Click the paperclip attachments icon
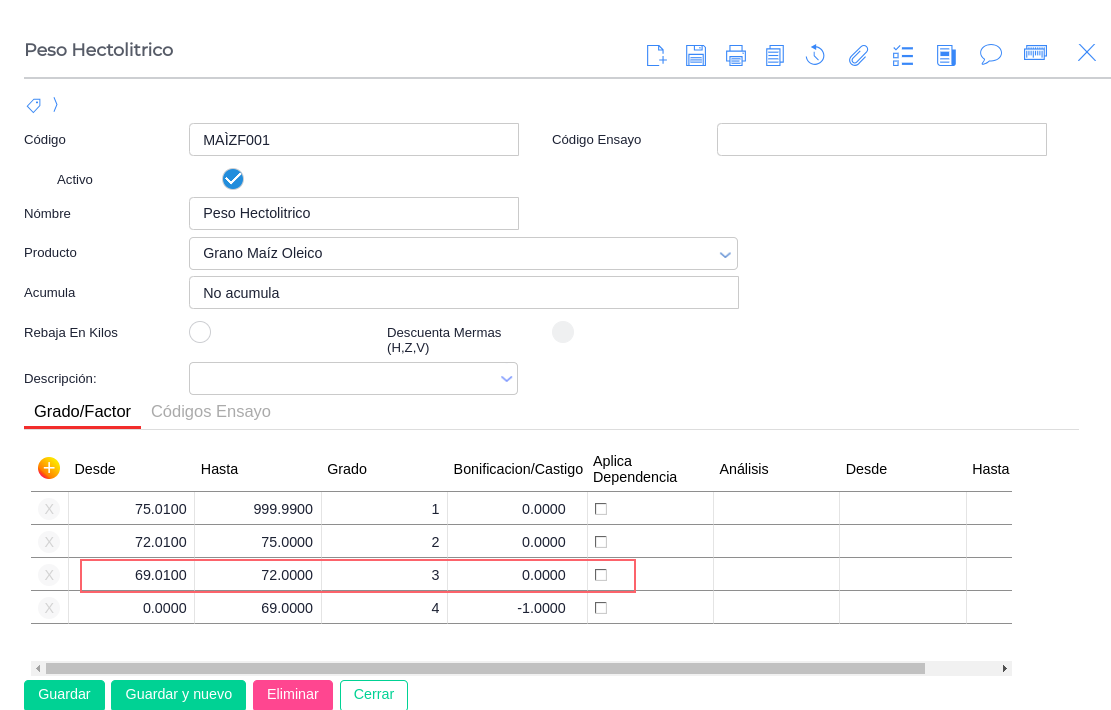1111x710 pixels. [858, 55]
